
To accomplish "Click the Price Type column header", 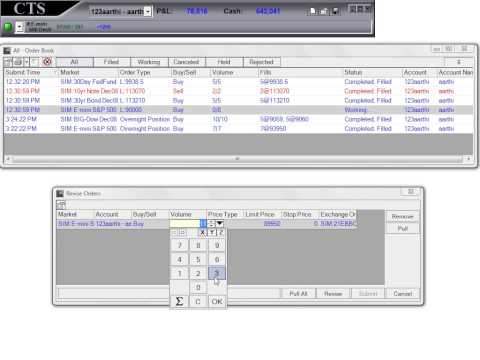I will point(225,214).
